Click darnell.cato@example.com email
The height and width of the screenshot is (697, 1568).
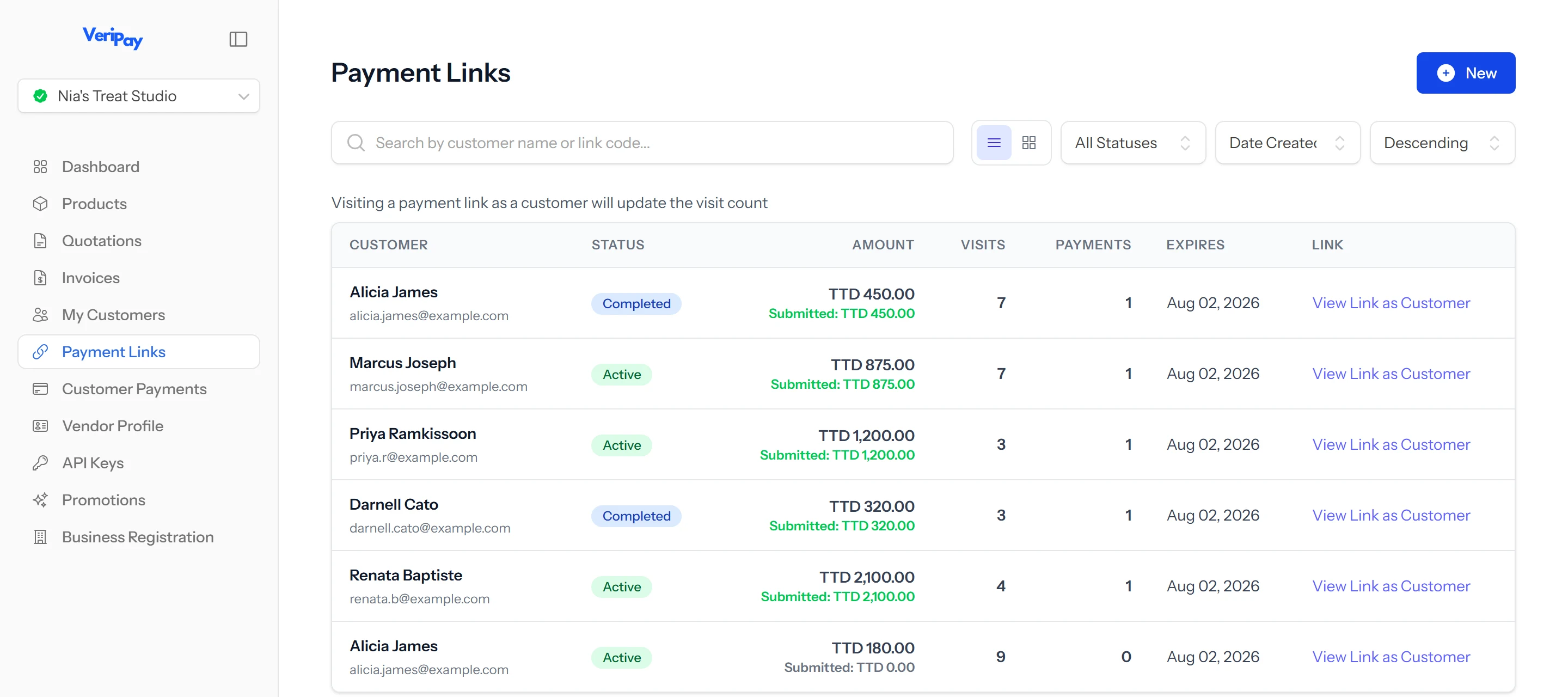[x=430, y=528]
